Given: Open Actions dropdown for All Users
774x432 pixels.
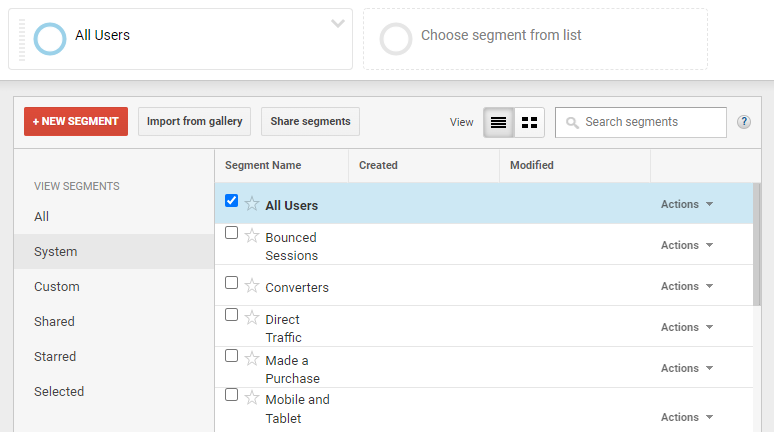Looking at the screenshot, I should click(687, 204).
